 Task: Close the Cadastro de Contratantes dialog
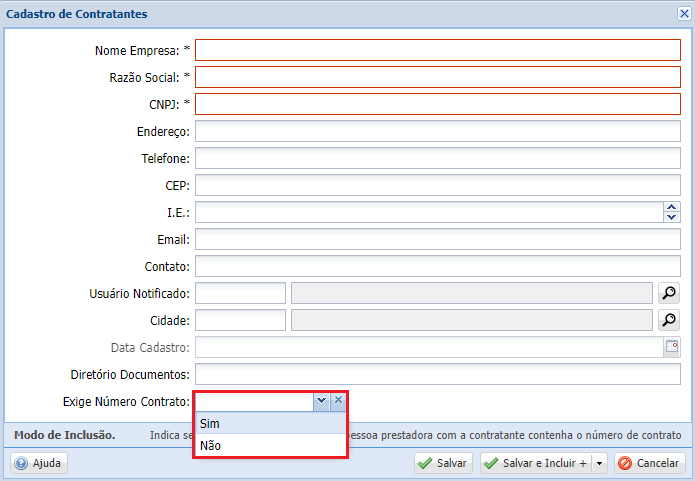pyautogui.click(x=684, y=14)
